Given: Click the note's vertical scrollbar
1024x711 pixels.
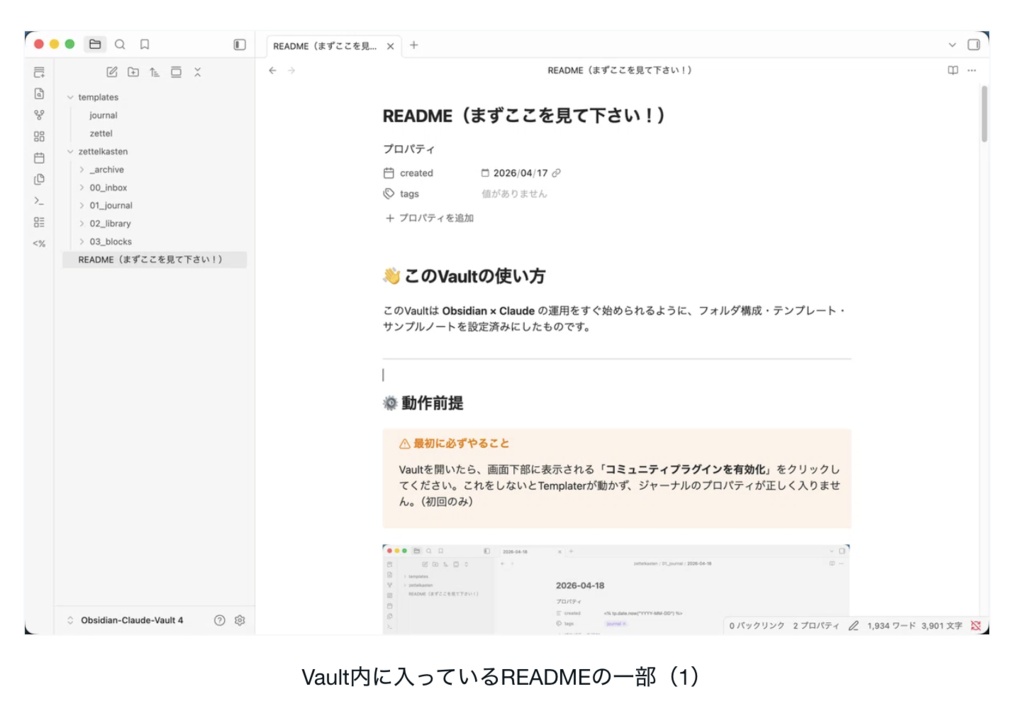Looking at the screenshot, I should [984, 114].
